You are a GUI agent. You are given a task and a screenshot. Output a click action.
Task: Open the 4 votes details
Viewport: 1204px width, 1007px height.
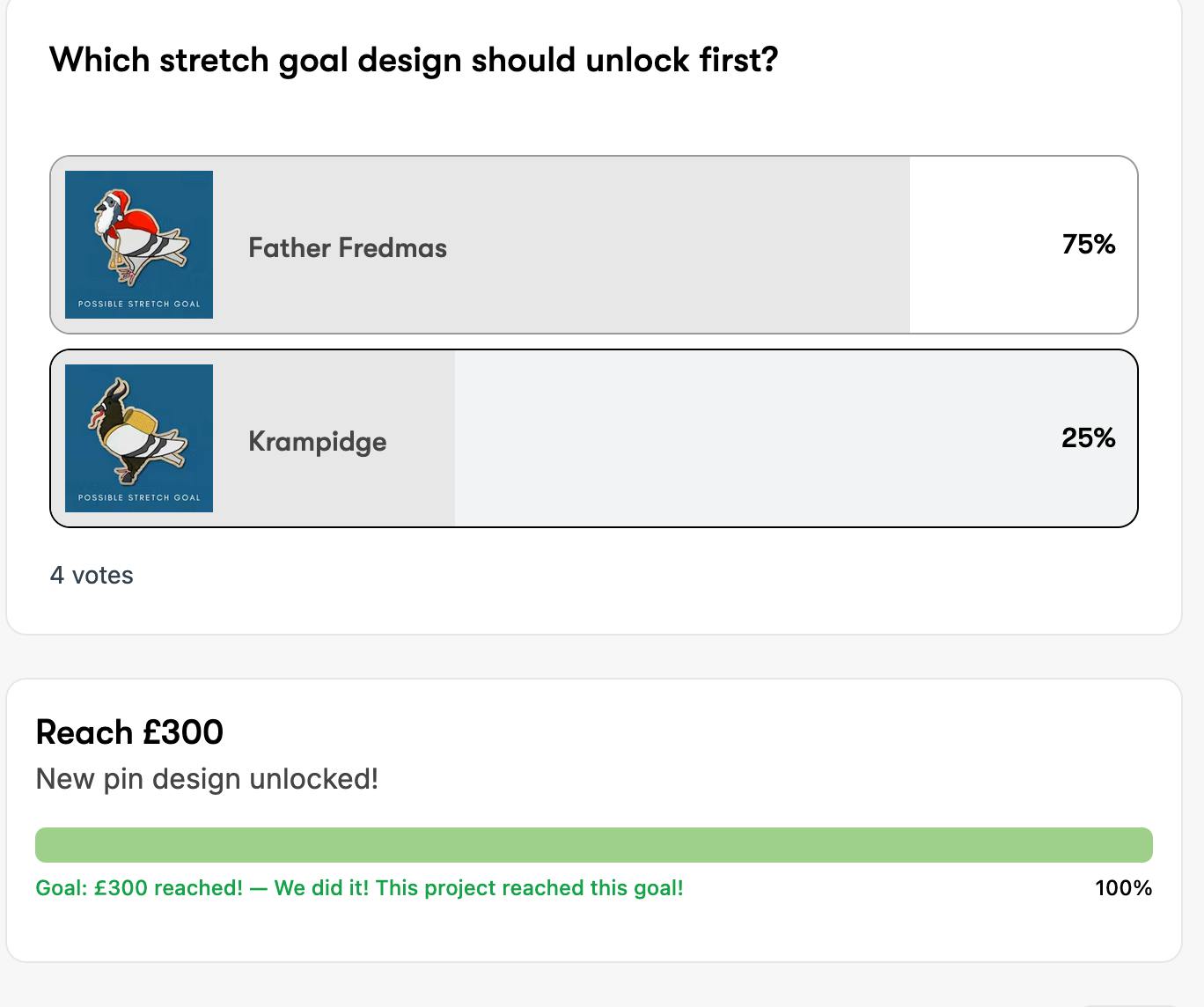point(92,576)
